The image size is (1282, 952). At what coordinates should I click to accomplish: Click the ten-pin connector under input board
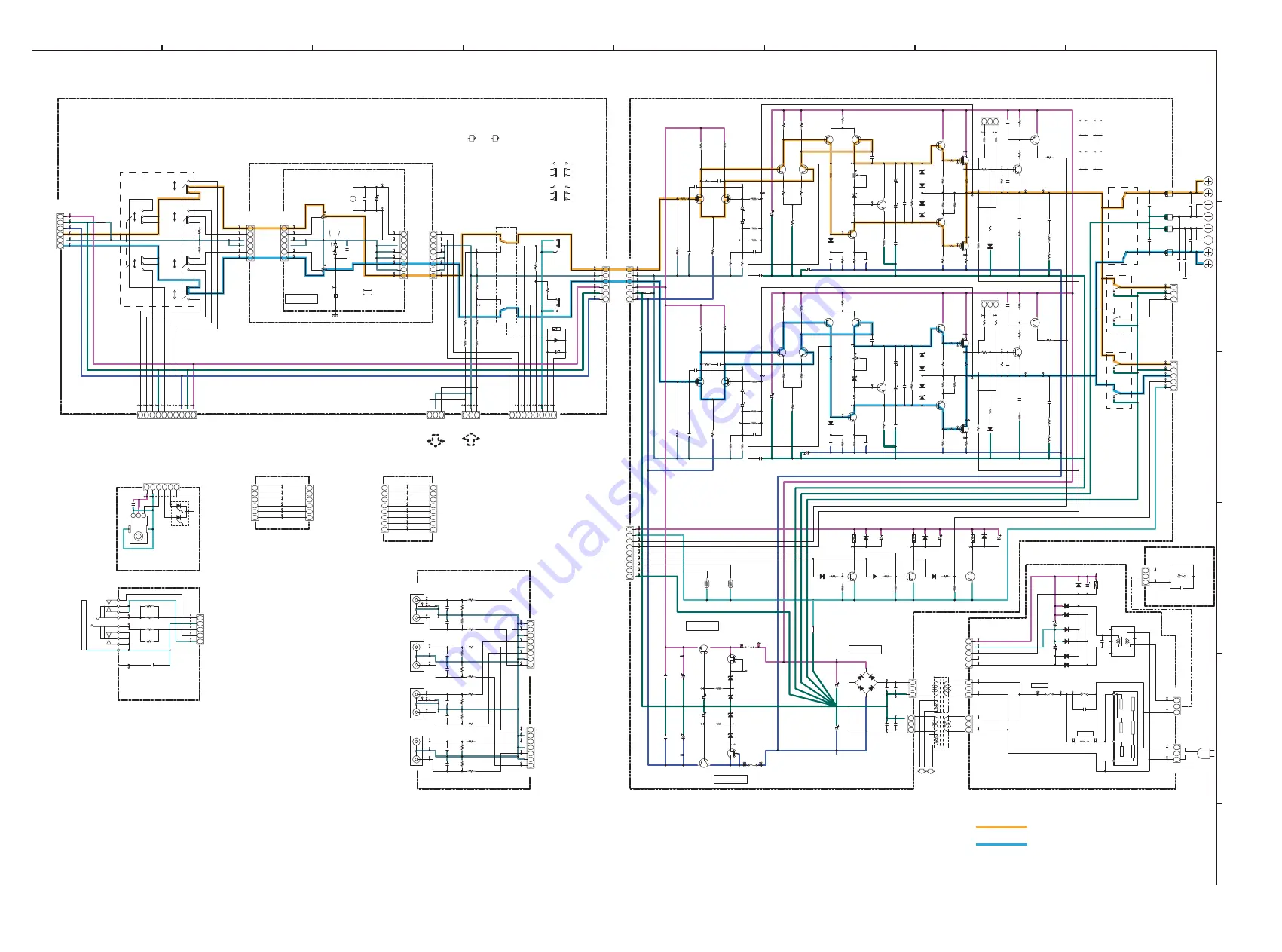tap(167, 415)
